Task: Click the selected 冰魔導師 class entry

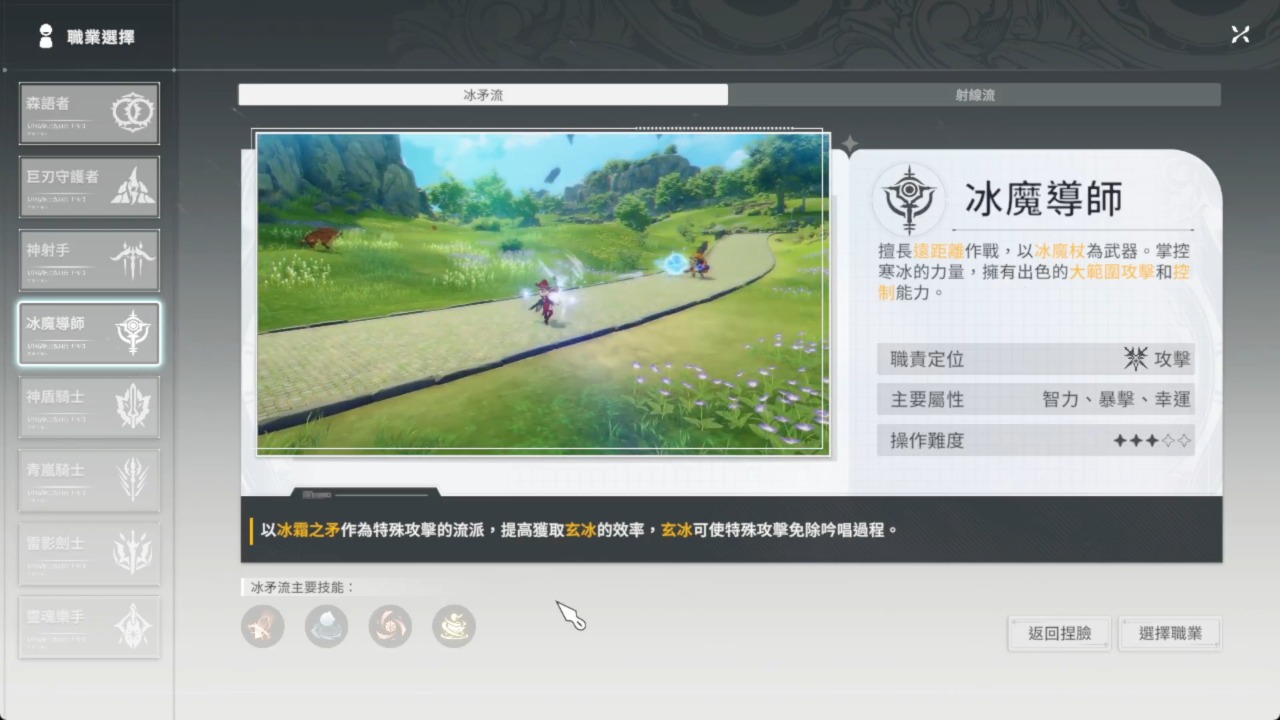Action: tap(89, 334)
